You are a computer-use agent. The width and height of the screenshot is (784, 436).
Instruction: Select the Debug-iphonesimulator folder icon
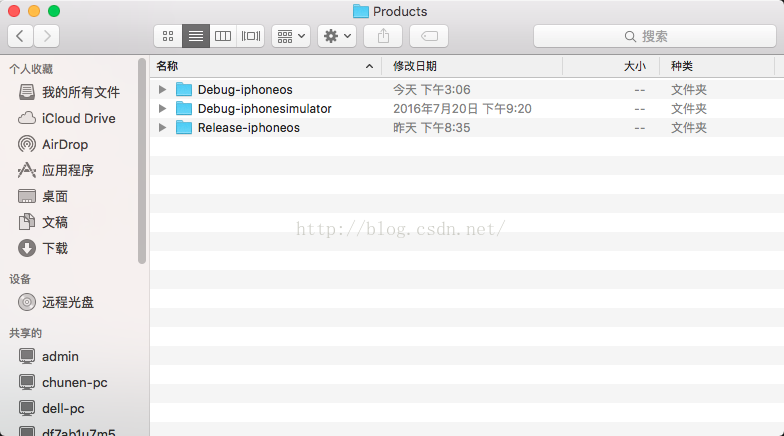[184, 108]
